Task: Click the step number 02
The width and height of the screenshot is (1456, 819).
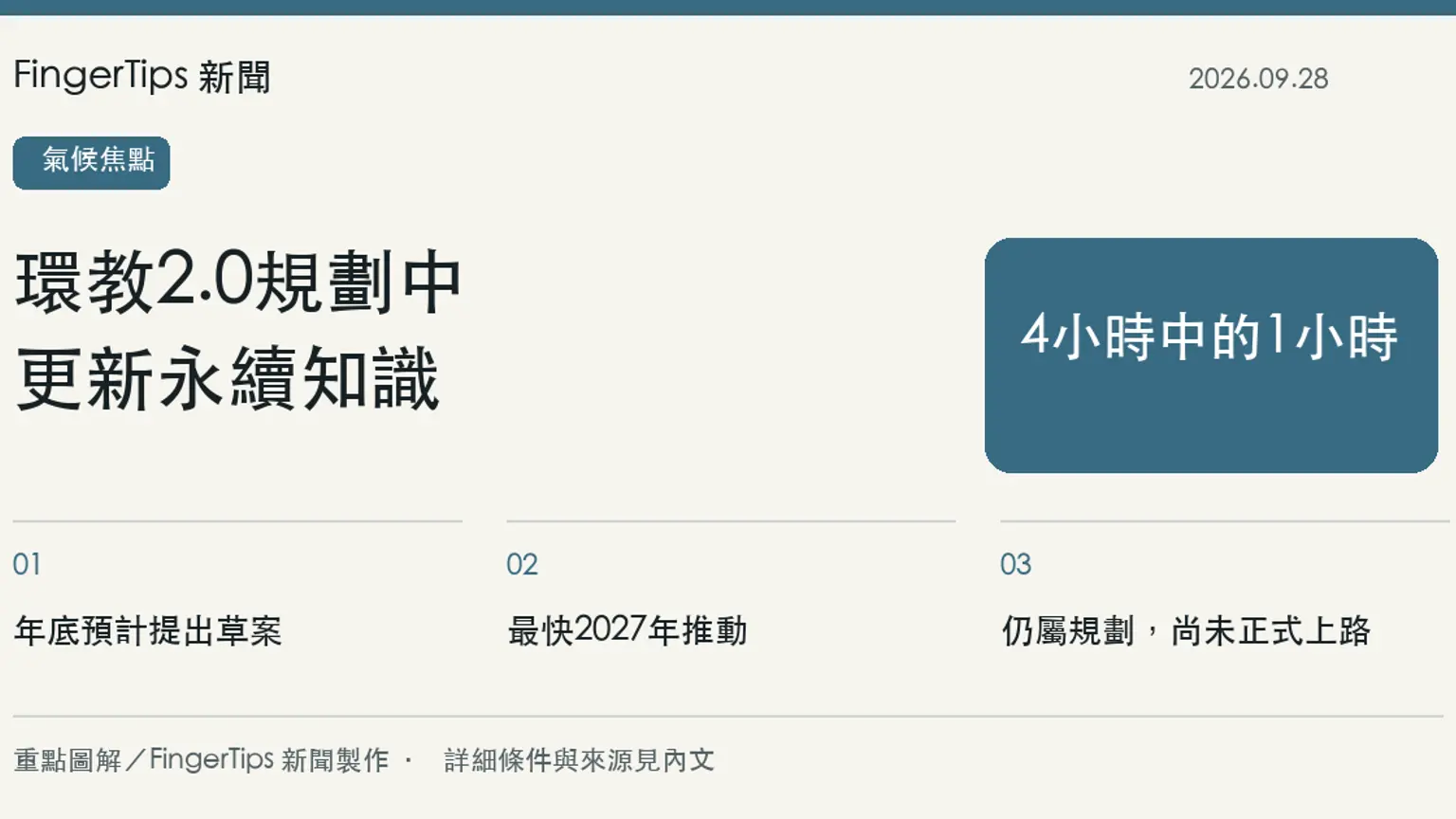Action: click(522, 565)
